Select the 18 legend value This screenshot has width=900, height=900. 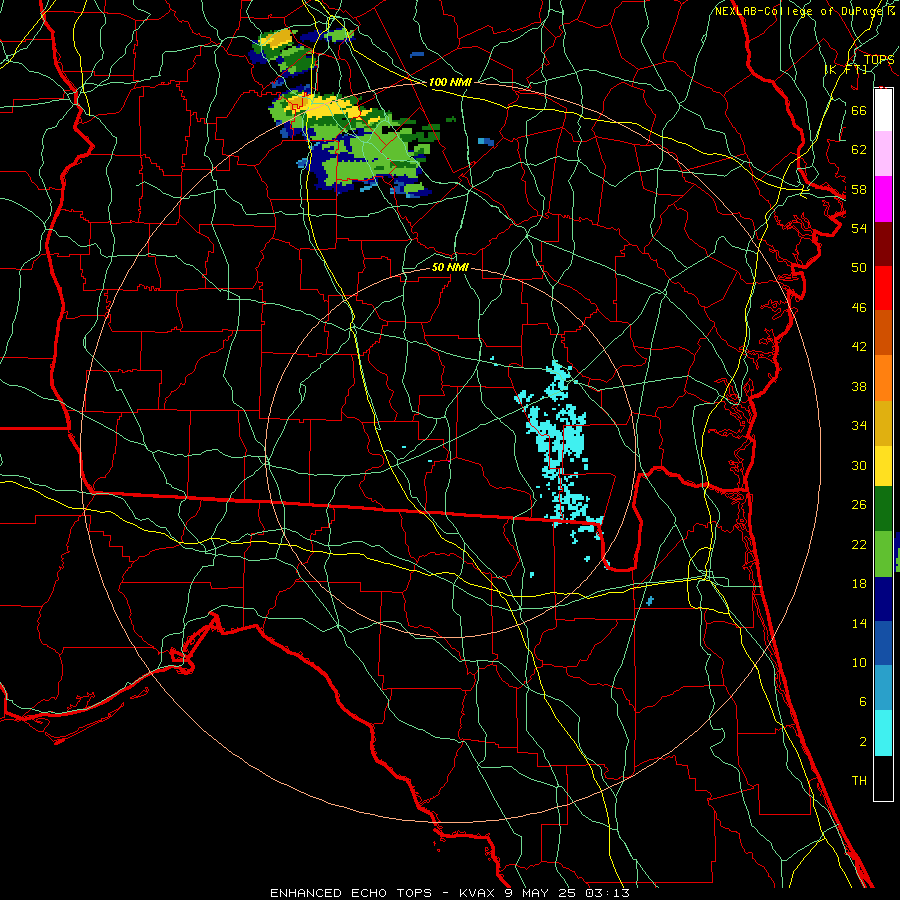(859, 584)
